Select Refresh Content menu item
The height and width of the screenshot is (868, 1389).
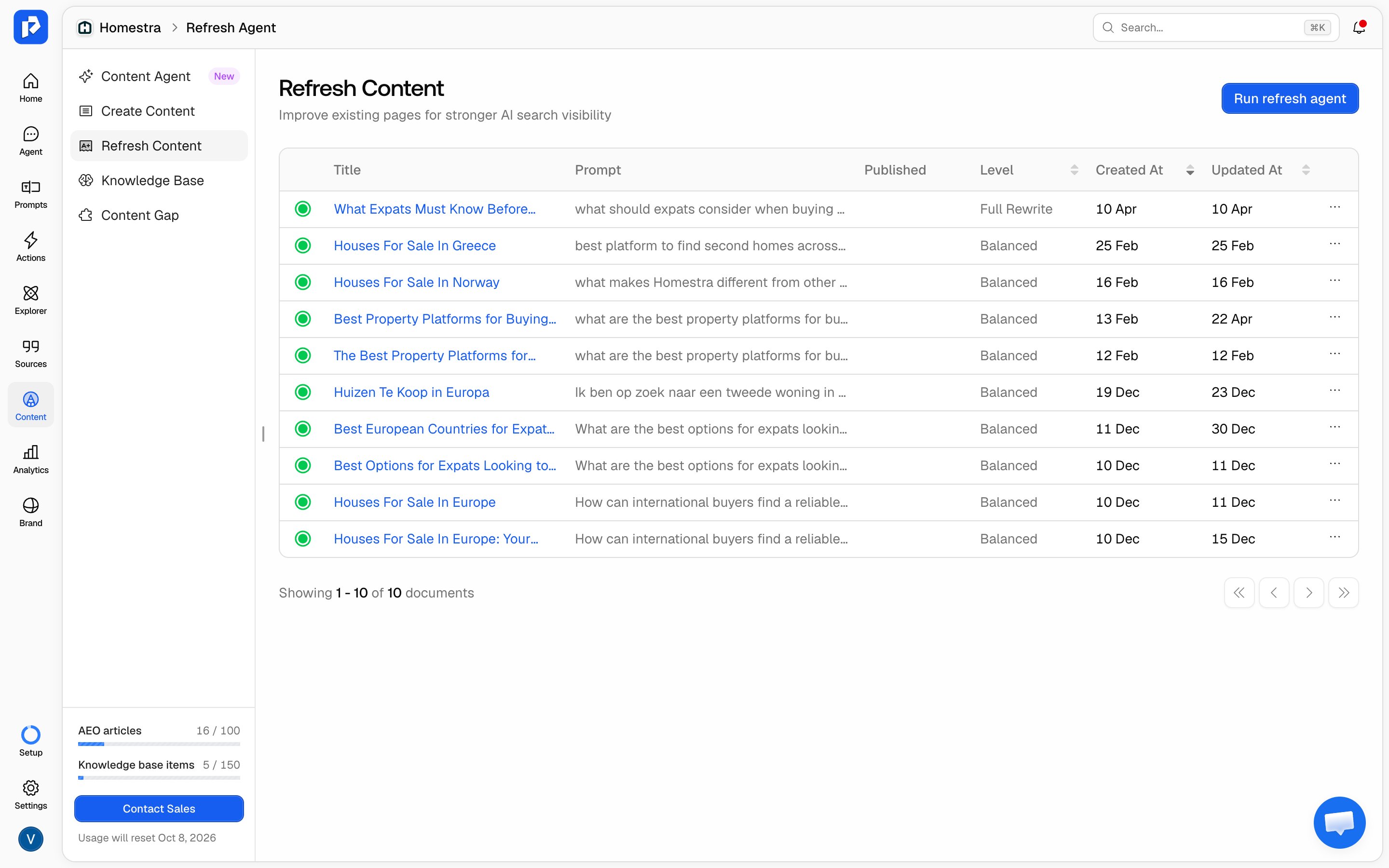tap(159, 146)
